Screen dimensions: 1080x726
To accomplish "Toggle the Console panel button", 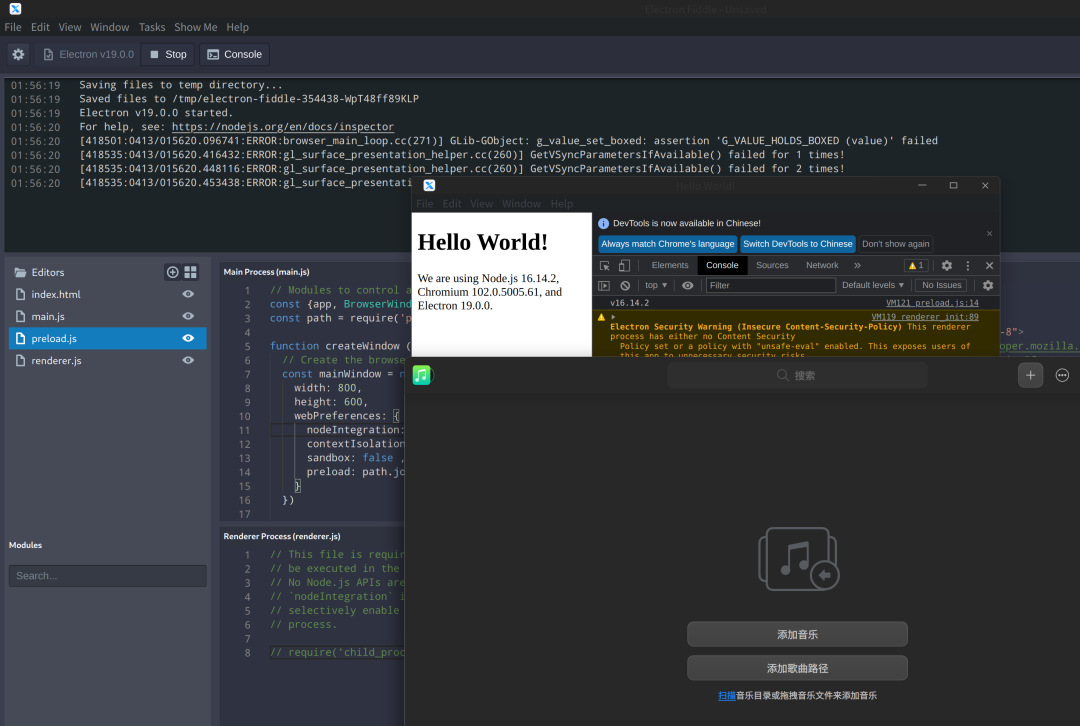I will pos(235,54).
